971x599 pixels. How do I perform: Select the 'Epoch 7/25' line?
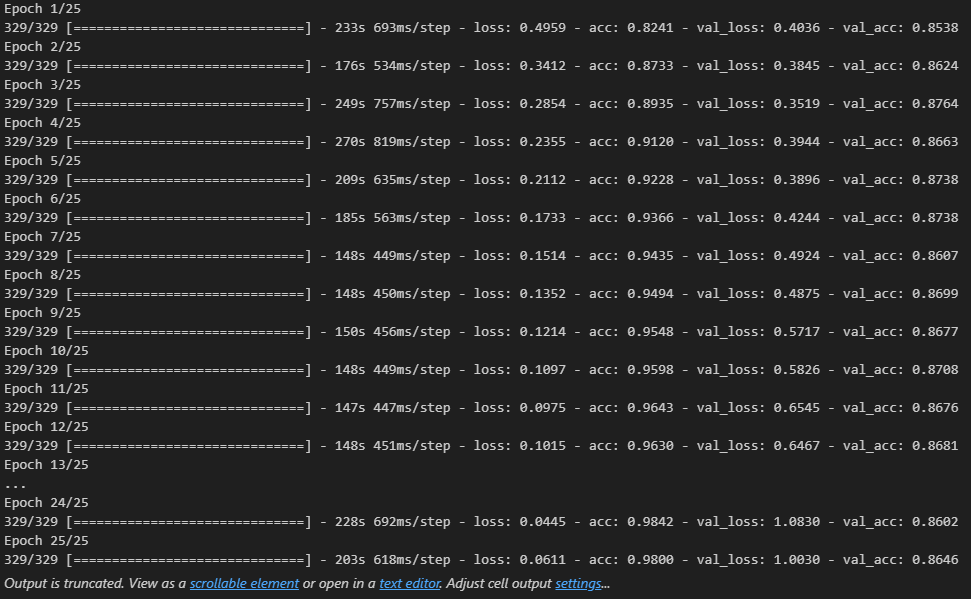click(x=42, y=237)
